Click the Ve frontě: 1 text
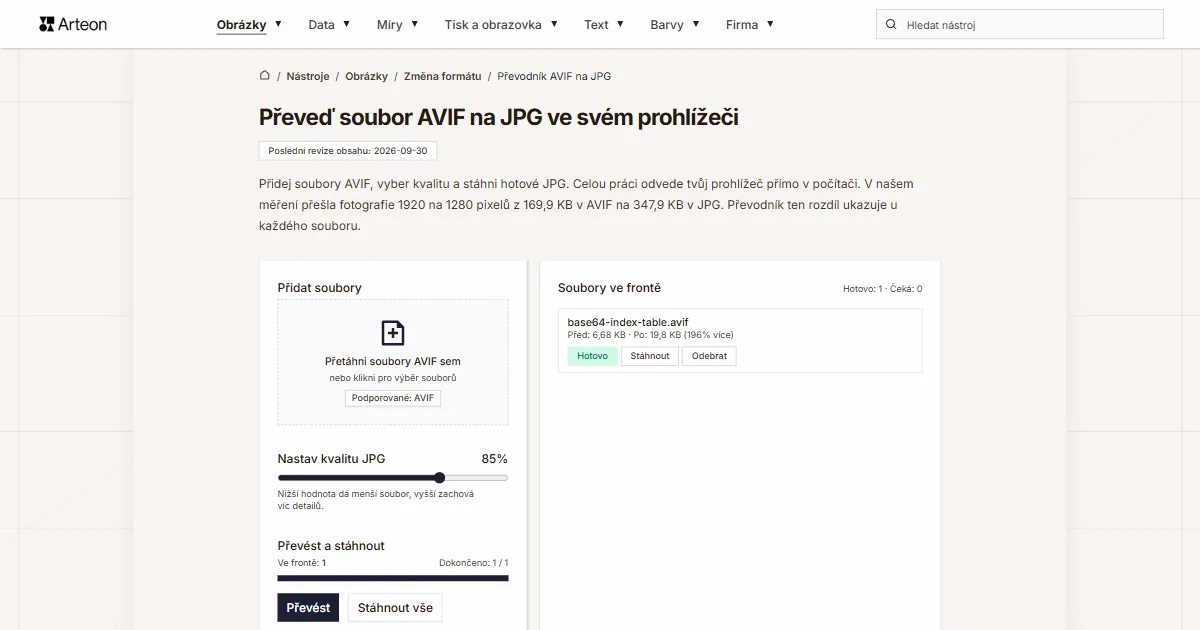The width and height of the screenshot is (1200, 630). (302, 563)
